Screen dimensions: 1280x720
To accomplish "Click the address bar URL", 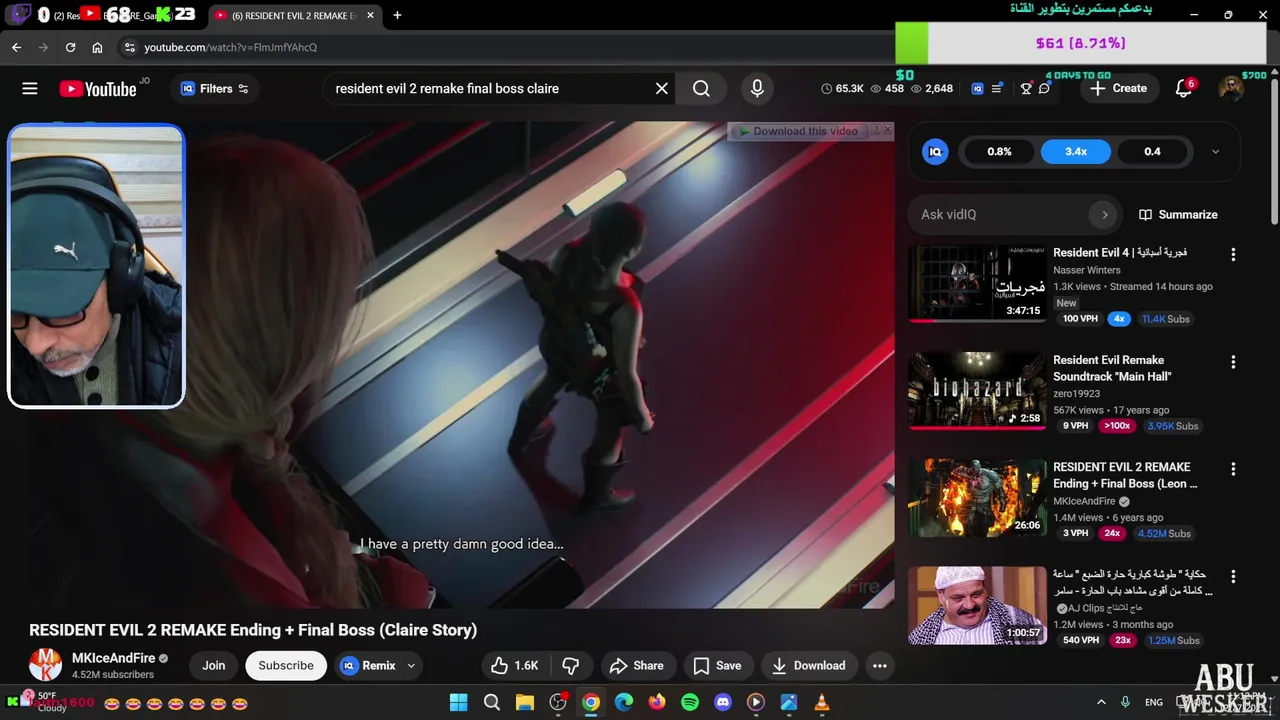I will tap(230, 47).
